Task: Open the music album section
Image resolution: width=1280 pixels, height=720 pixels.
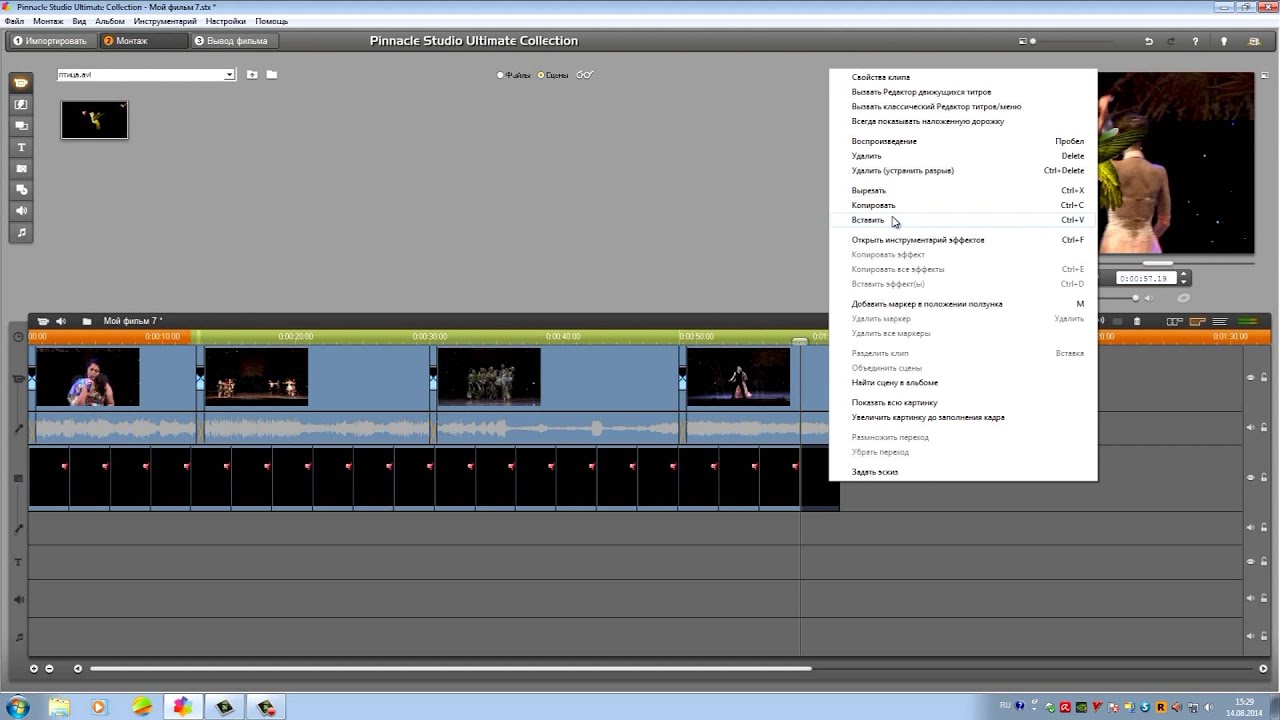Action: click(21, 232)
